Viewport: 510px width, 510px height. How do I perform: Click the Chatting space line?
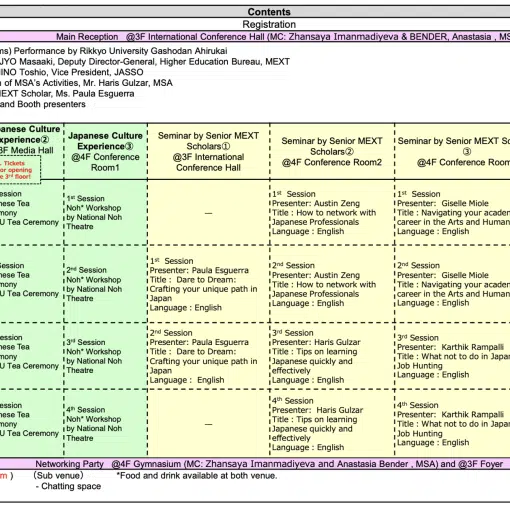point(68,486)
